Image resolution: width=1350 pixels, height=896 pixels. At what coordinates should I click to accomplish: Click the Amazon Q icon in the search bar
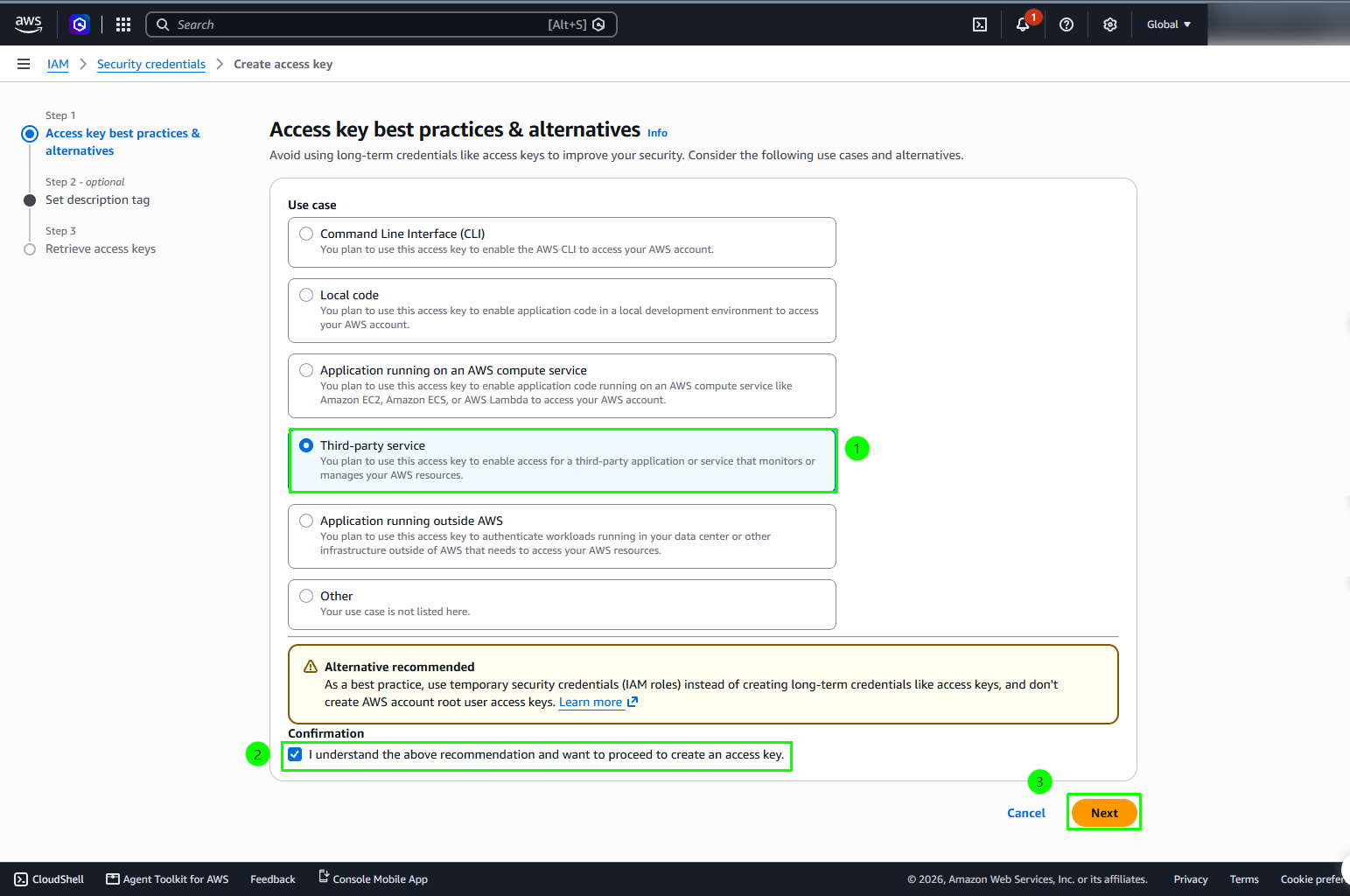598,24
